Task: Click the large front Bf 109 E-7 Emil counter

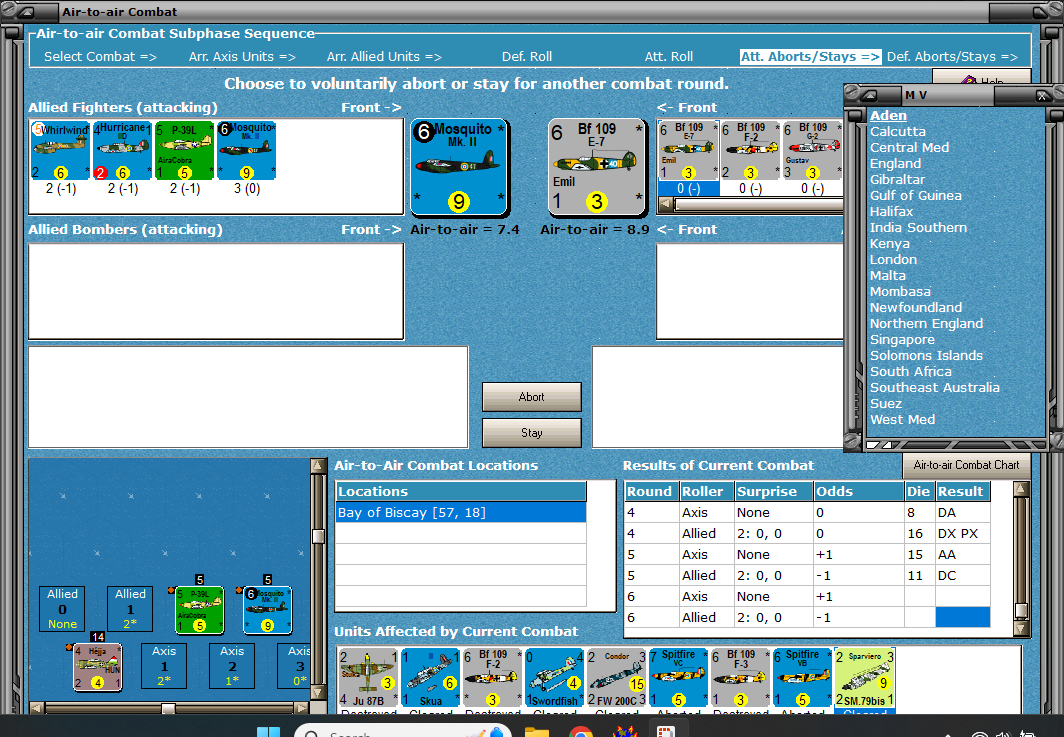Action: click(x=596, y=167)
